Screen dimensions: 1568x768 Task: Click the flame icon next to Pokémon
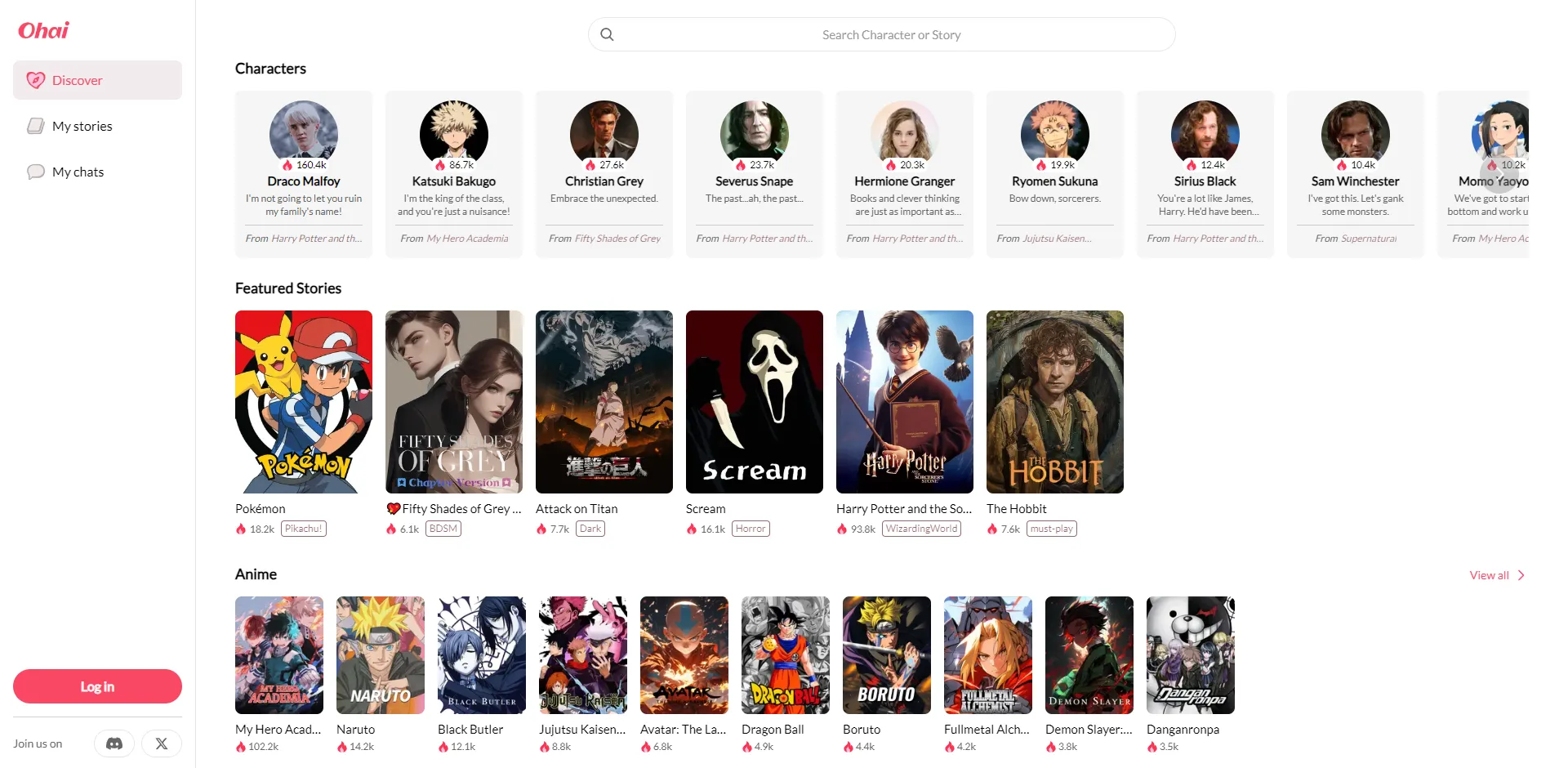pos(240,529)
